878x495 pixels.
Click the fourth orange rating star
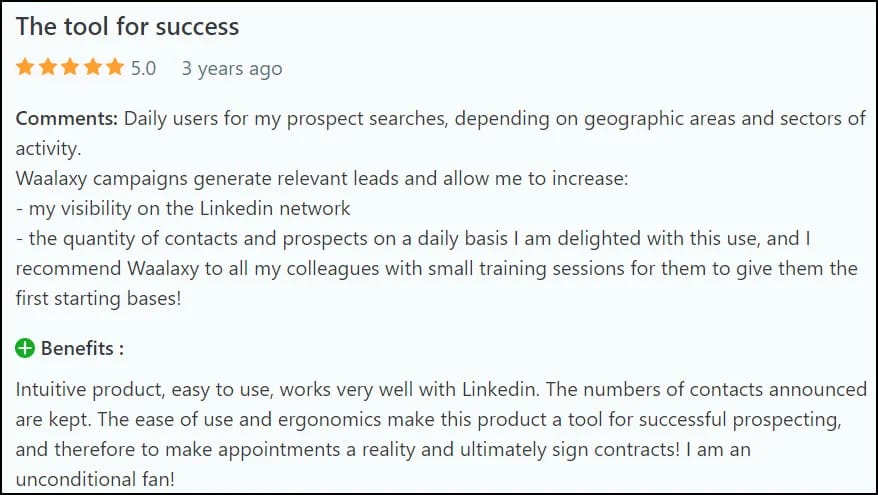[x=92, y=67]
